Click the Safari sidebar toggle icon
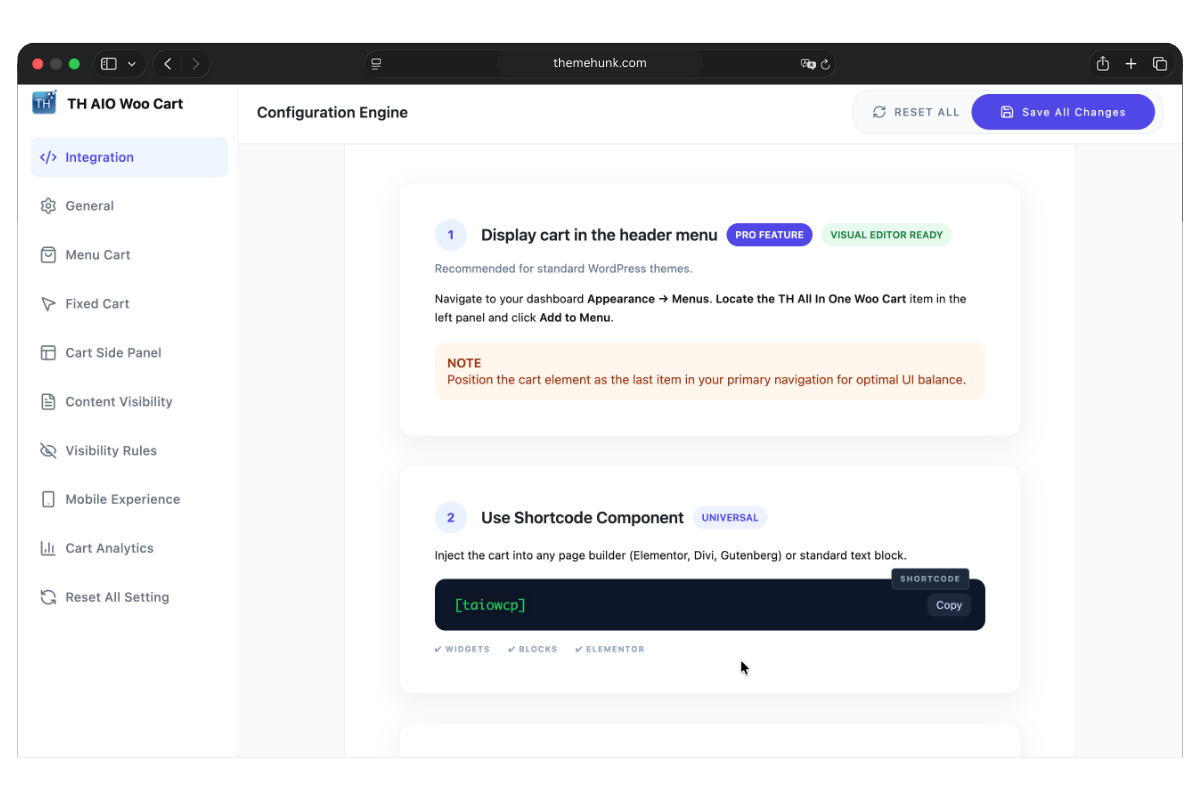Image resolution: width=1200 pixels, height=800 pixels. pyautogui.click(x=109, y=64)
